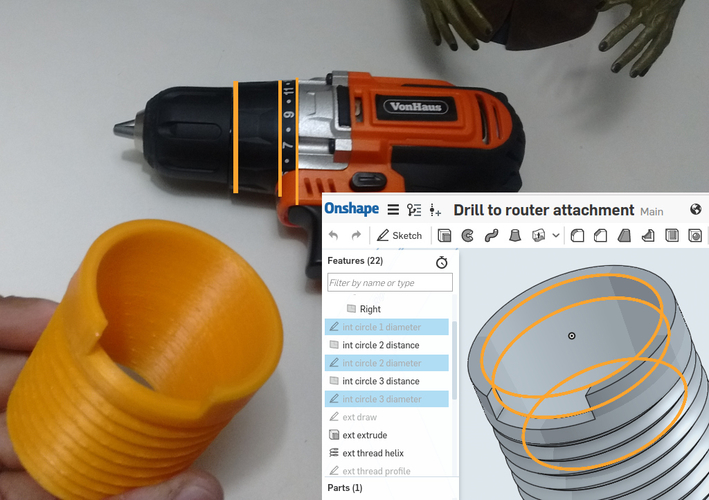
Task: Select 'int circle 1 diameter' sketch
Action: 387,327
